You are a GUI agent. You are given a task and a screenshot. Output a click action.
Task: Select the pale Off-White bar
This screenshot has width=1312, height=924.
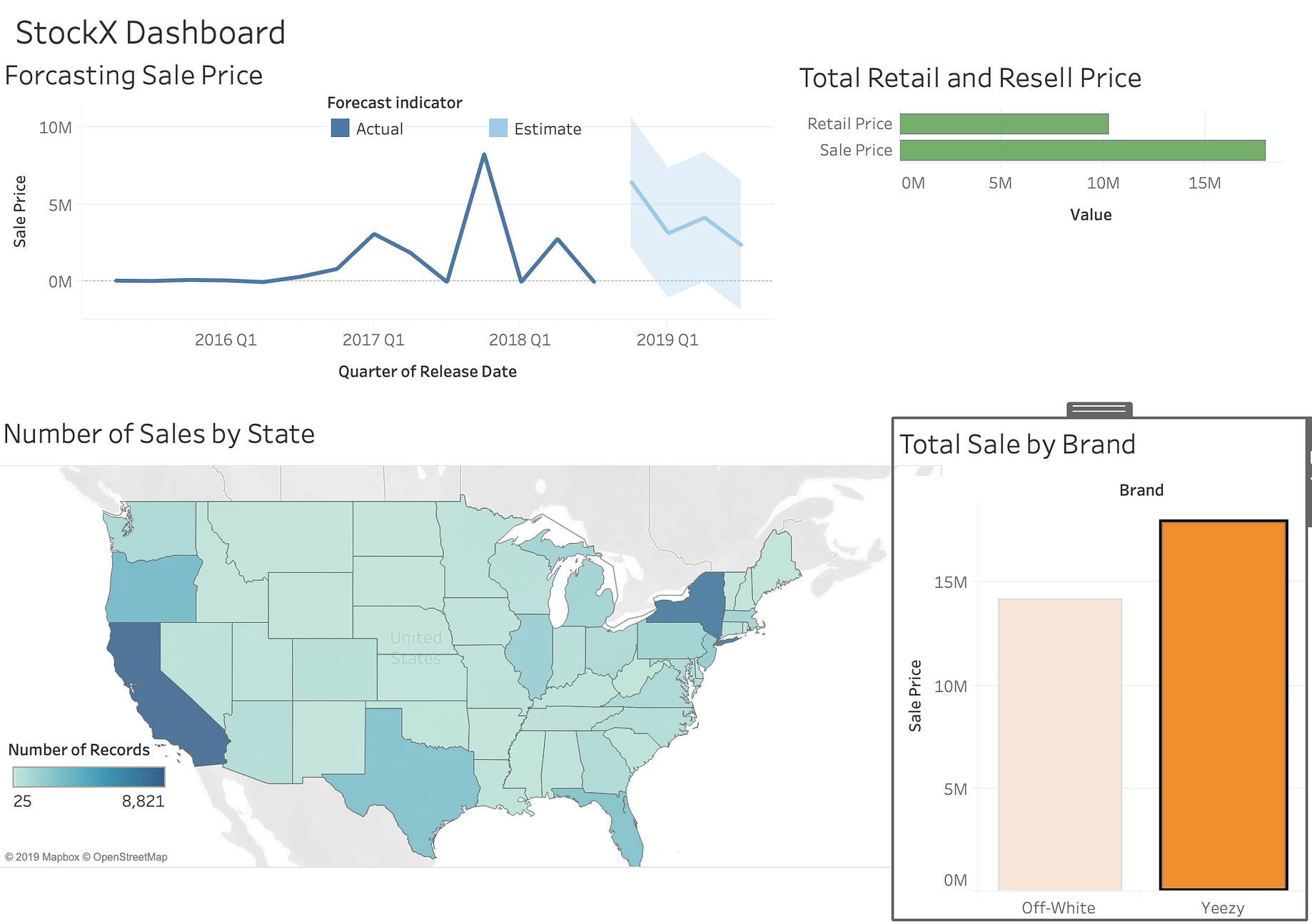pos(1060,744)
